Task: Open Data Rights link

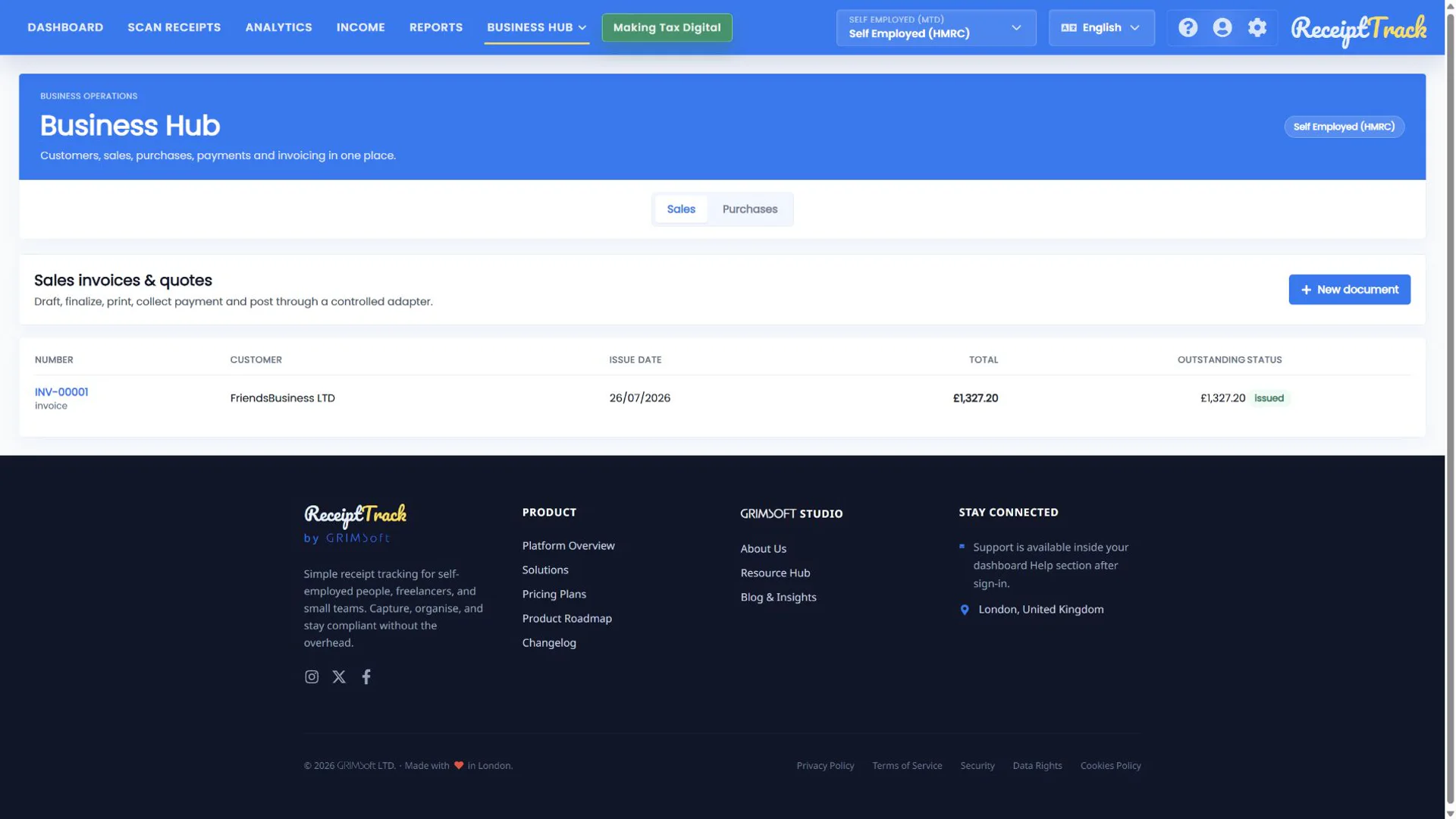Action: 1037,766
